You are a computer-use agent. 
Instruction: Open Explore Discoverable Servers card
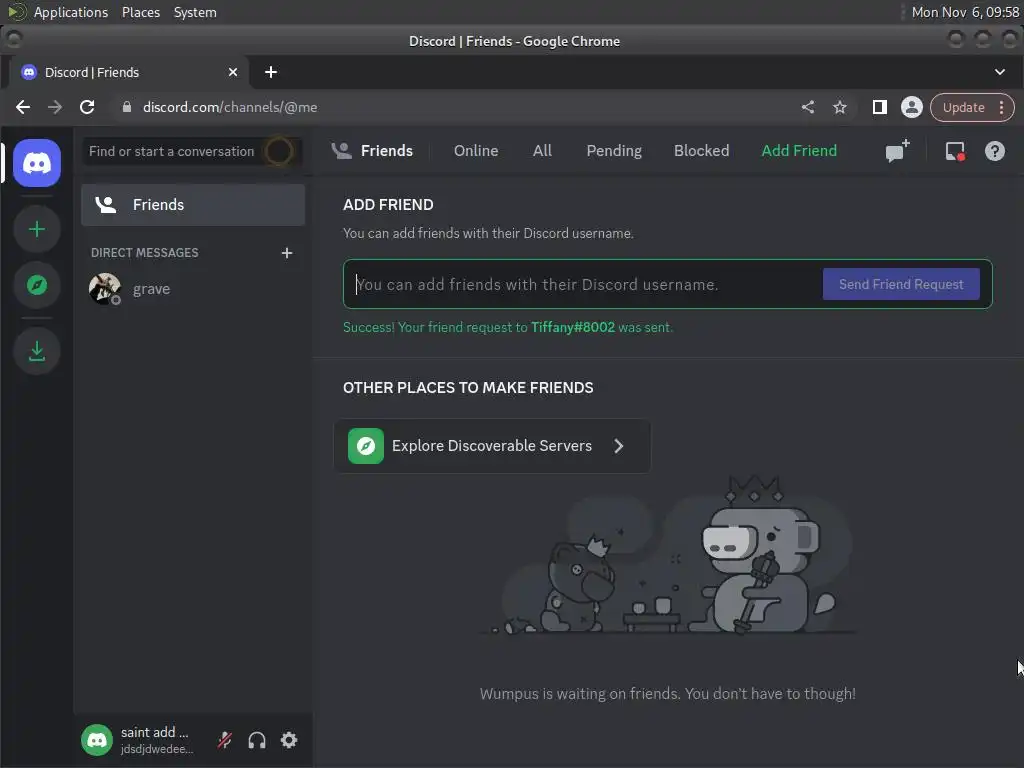(x=492, y=445)
